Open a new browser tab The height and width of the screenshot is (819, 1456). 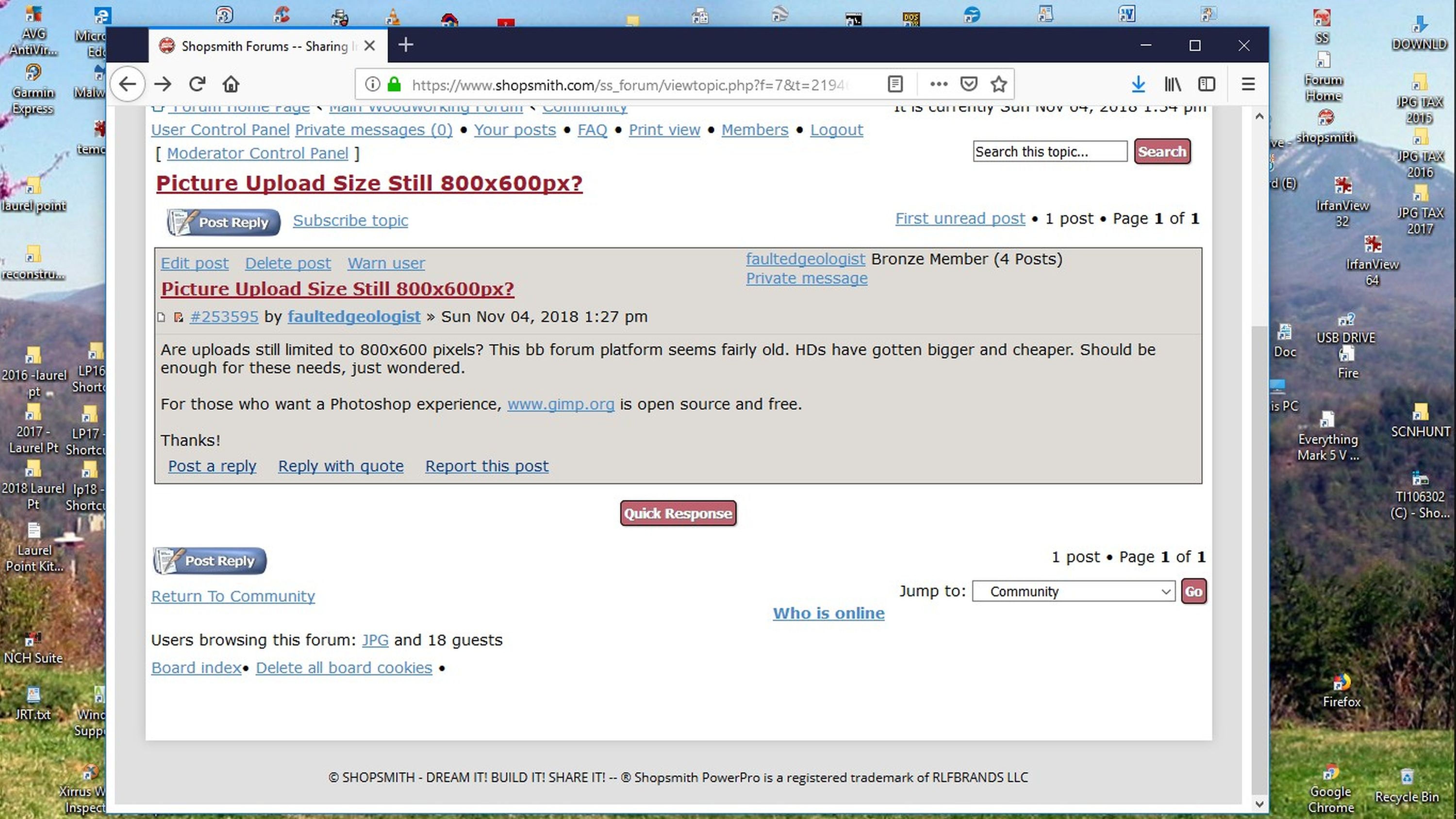click(405, 45)
